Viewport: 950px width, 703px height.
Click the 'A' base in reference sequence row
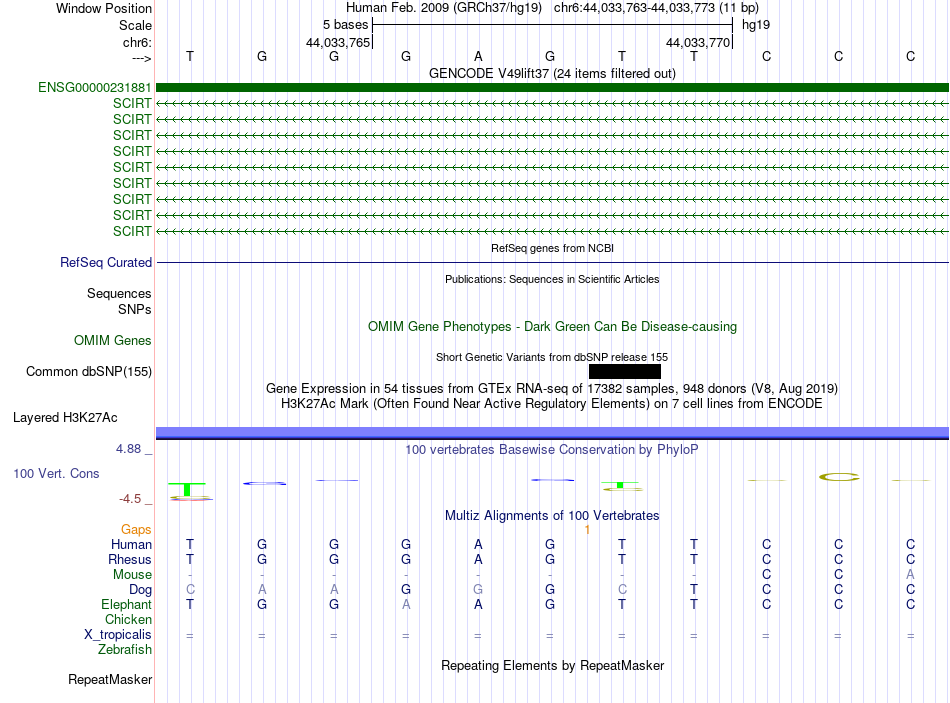(x=478, y=56)
